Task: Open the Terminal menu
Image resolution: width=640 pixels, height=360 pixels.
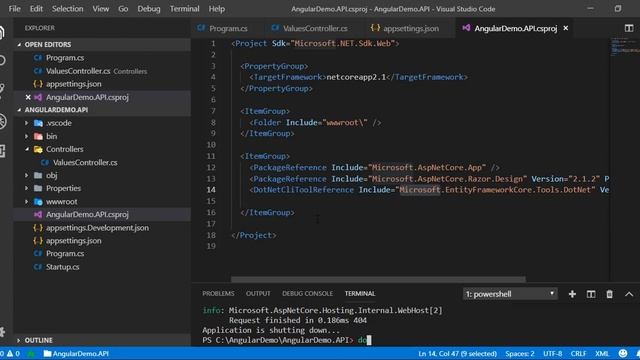Action: [x=184, y=9]
